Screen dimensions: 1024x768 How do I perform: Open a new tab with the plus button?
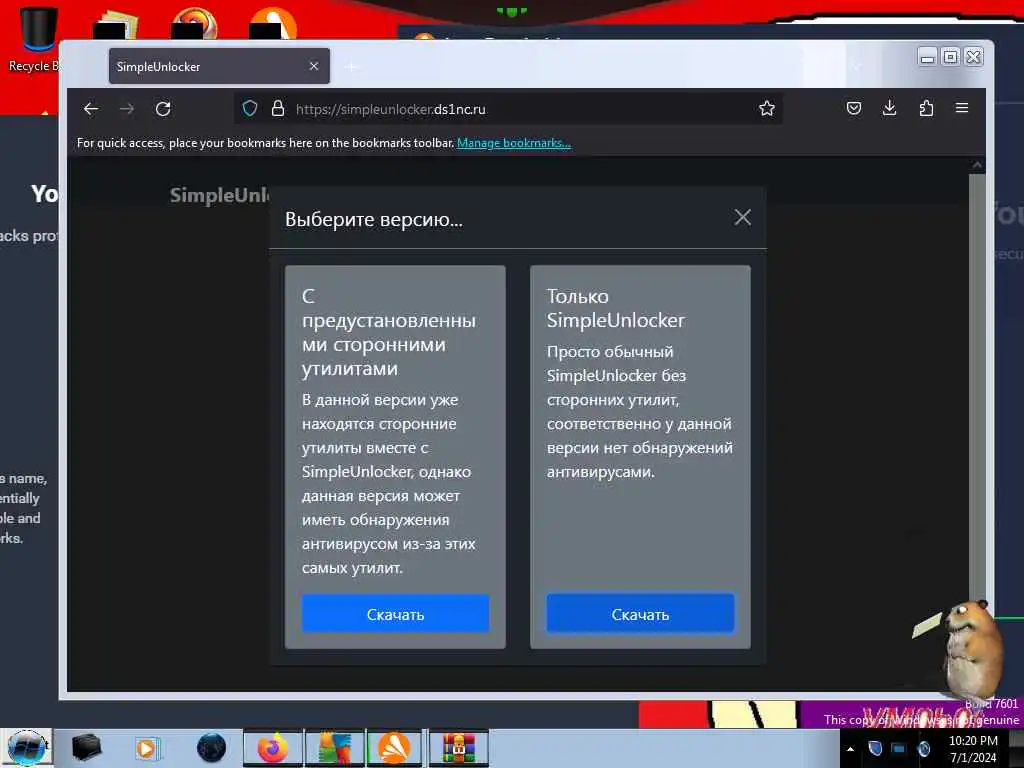click(x=351, y=67)
